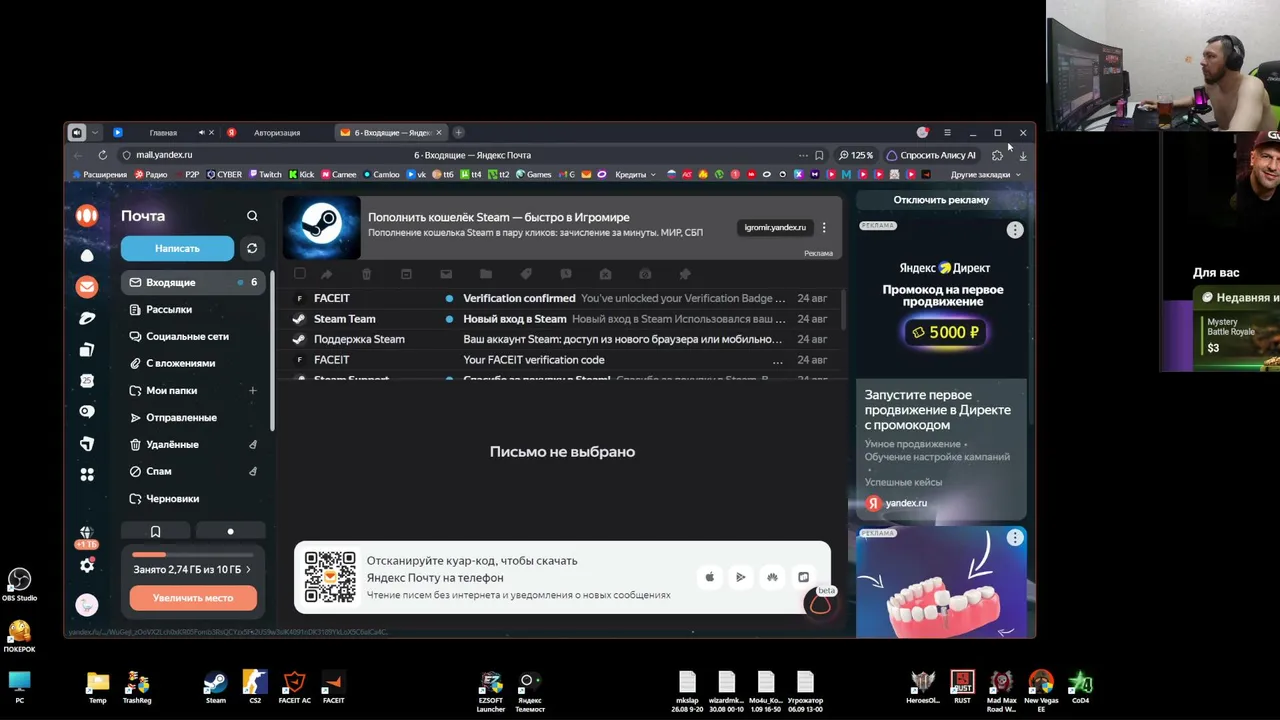This screenshot has width=1280, height=720.
Task: Open Yandex Mail settings gear
Action: click(x=87, y=566)
